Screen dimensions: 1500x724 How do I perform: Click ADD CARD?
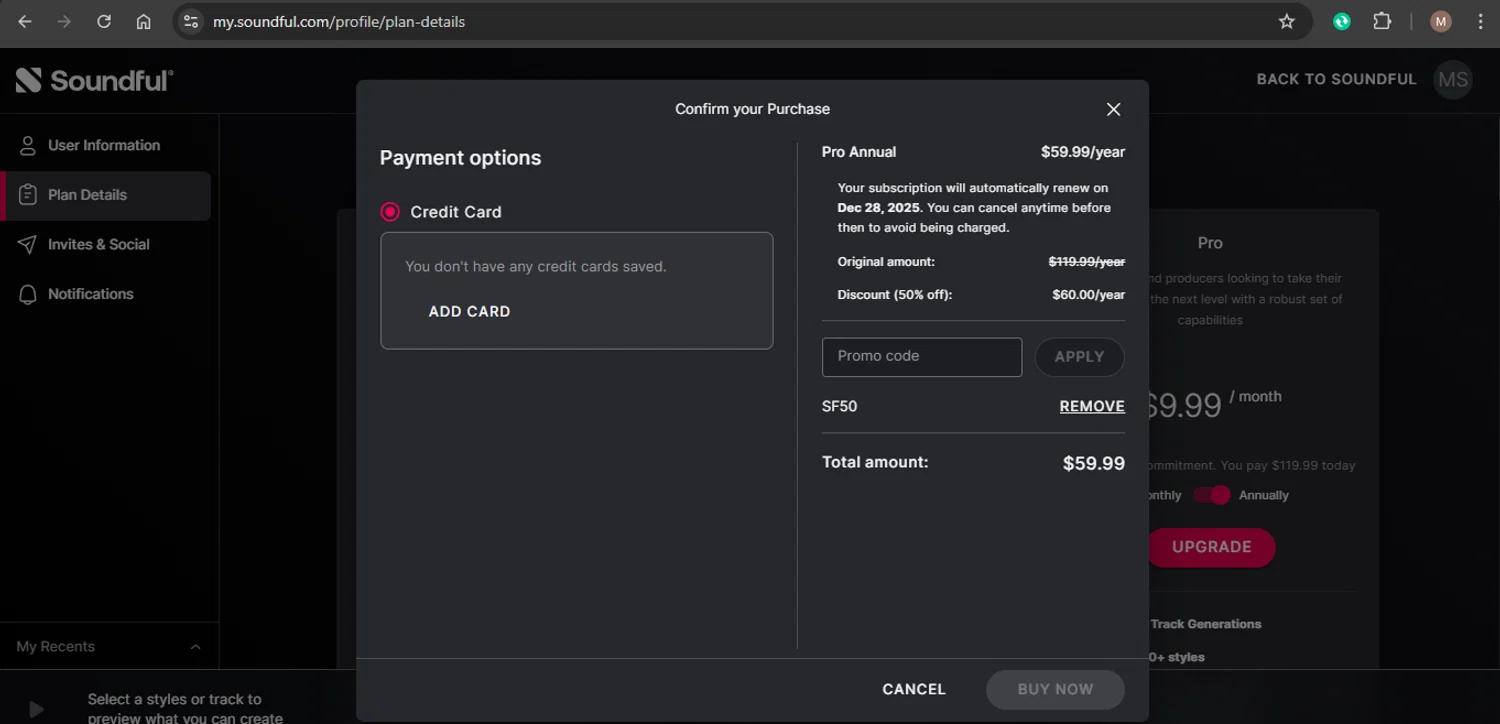point(469,311)
